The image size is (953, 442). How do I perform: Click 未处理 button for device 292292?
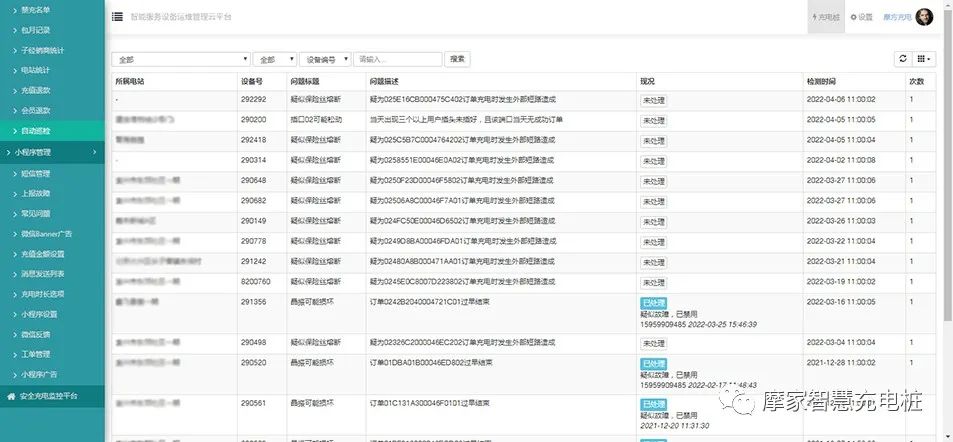point(653,100)
